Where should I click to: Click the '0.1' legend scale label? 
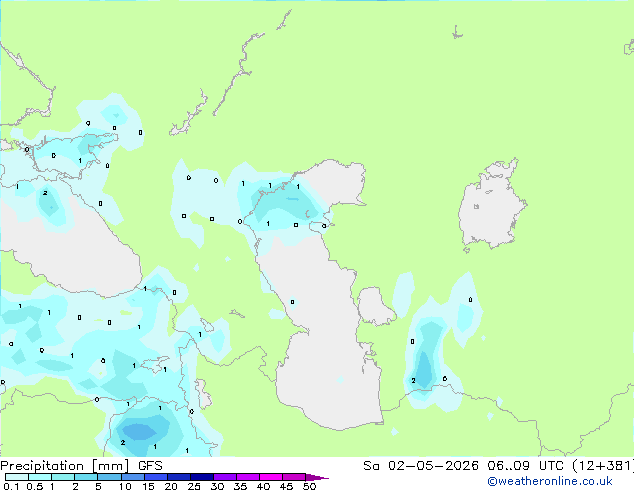coord(11,486)
